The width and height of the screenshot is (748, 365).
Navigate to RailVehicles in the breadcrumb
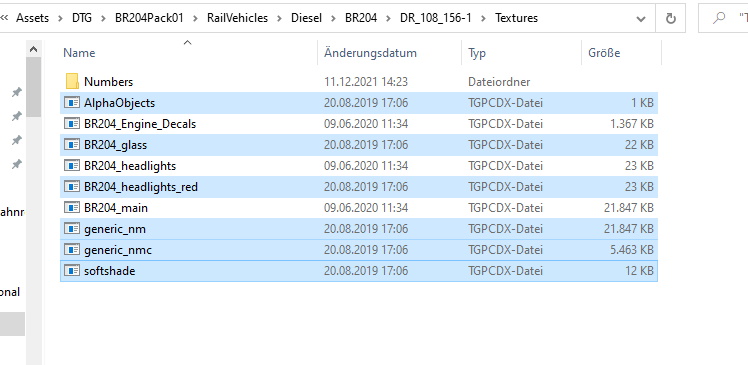pyautogui.click(x=237, y=18)
